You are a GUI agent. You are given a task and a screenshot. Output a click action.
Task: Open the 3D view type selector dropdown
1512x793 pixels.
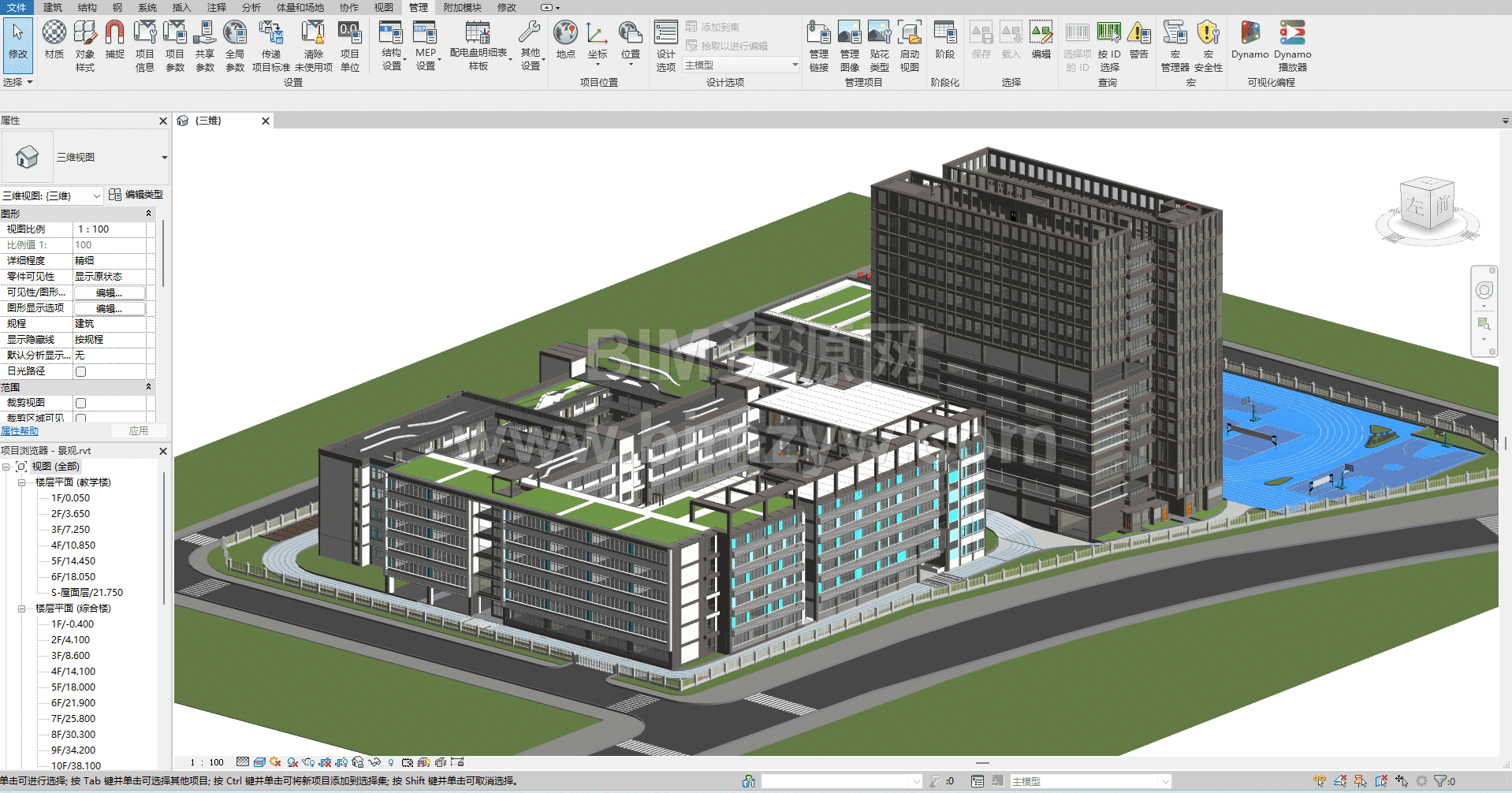point(164,158)
